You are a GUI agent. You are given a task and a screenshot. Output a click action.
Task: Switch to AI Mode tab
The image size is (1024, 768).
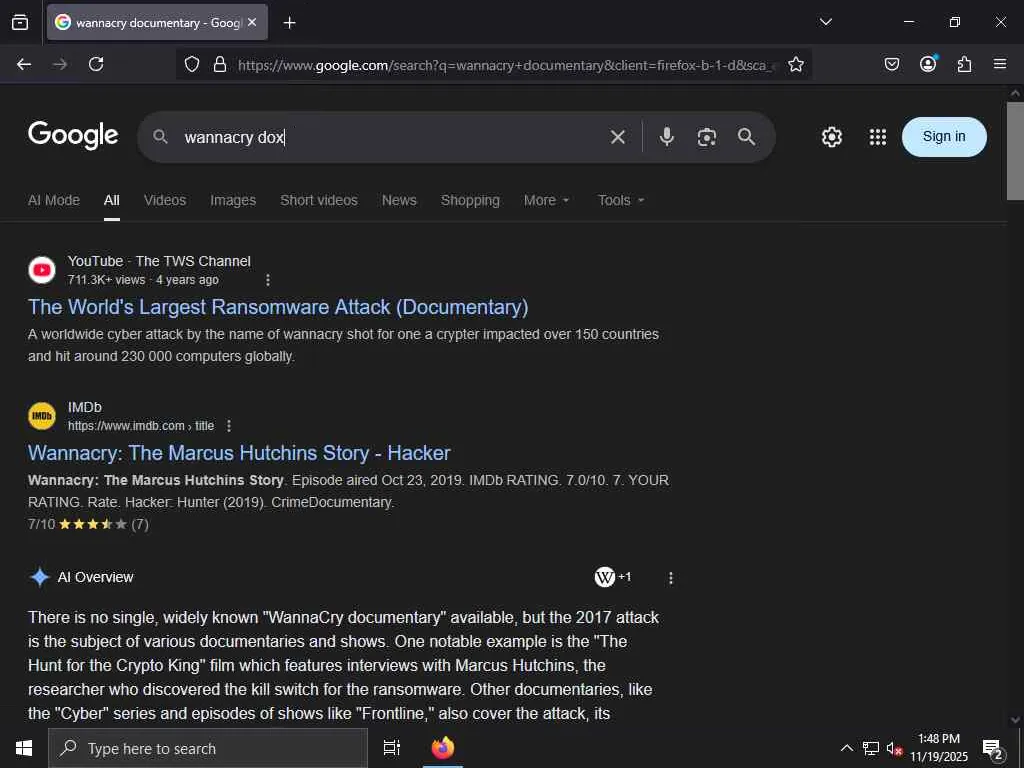click(x=54, y=200)
